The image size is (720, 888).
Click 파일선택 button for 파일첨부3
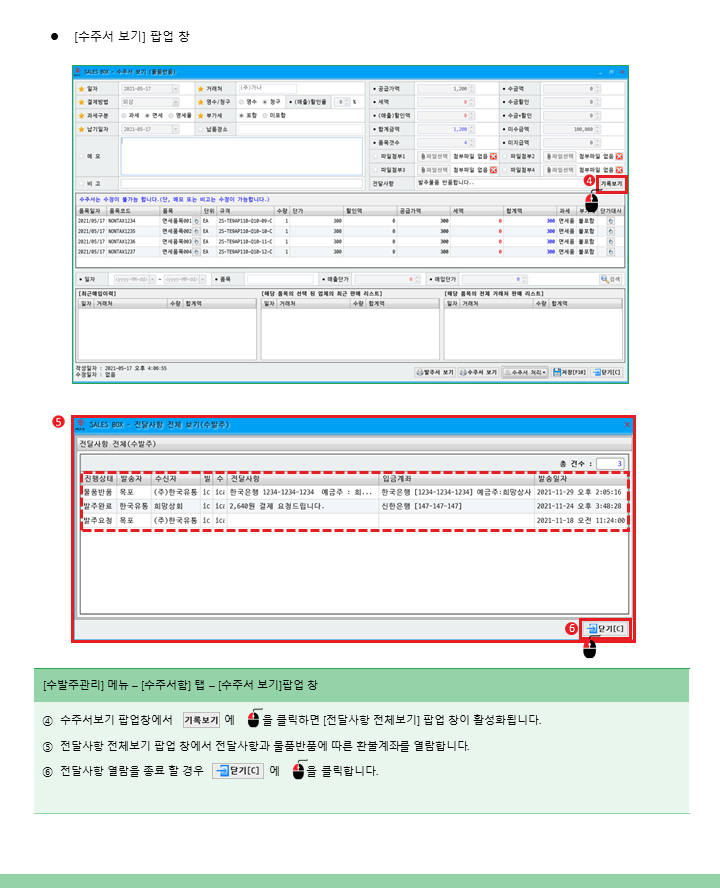pyautogui.click(x=434, y=170)
